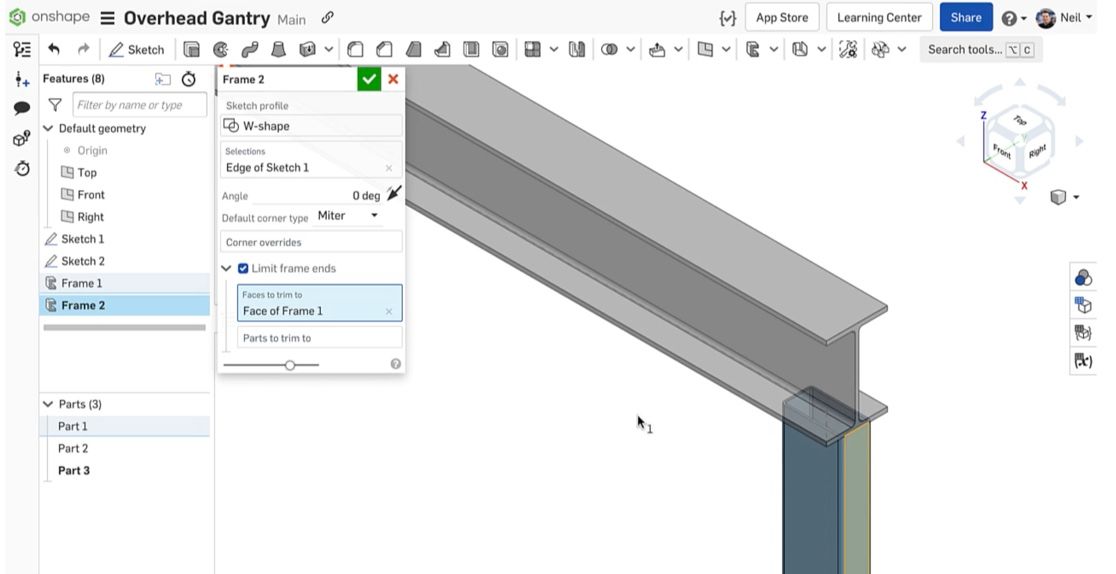Viewport: 1116px width, 574px height.
Task: Collapse the Parts (3) list
Action: pos(48,404)
